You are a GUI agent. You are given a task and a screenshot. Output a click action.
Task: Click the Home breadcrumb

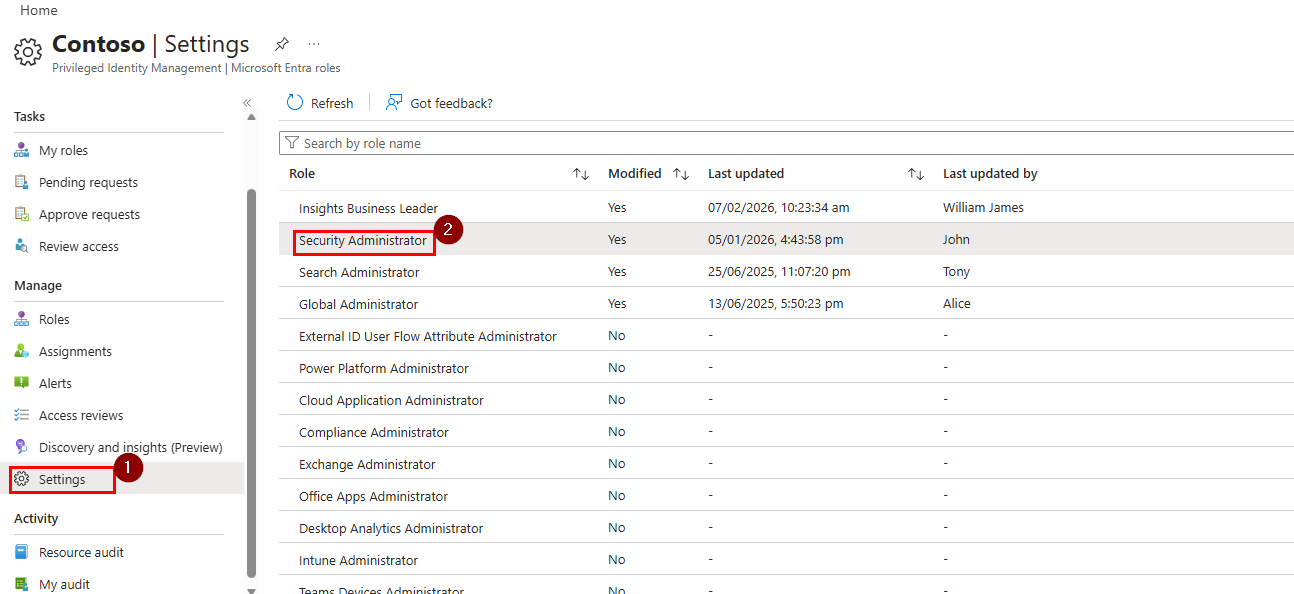[x=38, y=10]
